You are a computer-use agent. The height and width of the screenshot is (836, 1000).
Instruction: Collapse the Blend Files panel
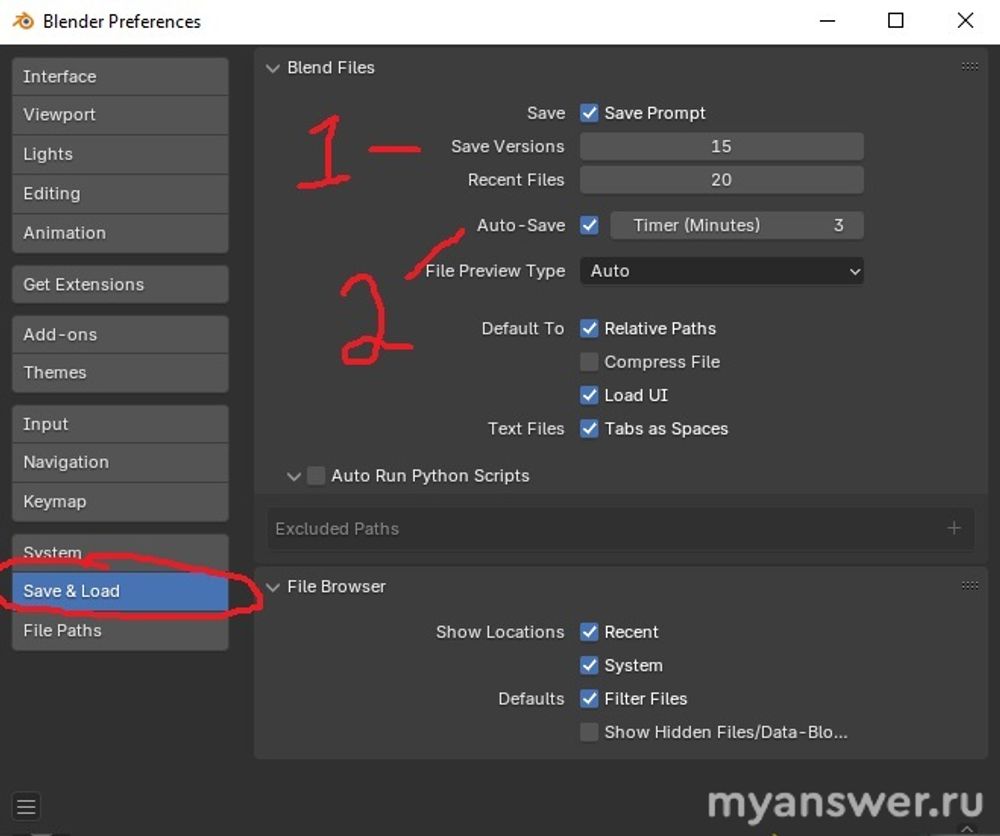tap(272, 68)
